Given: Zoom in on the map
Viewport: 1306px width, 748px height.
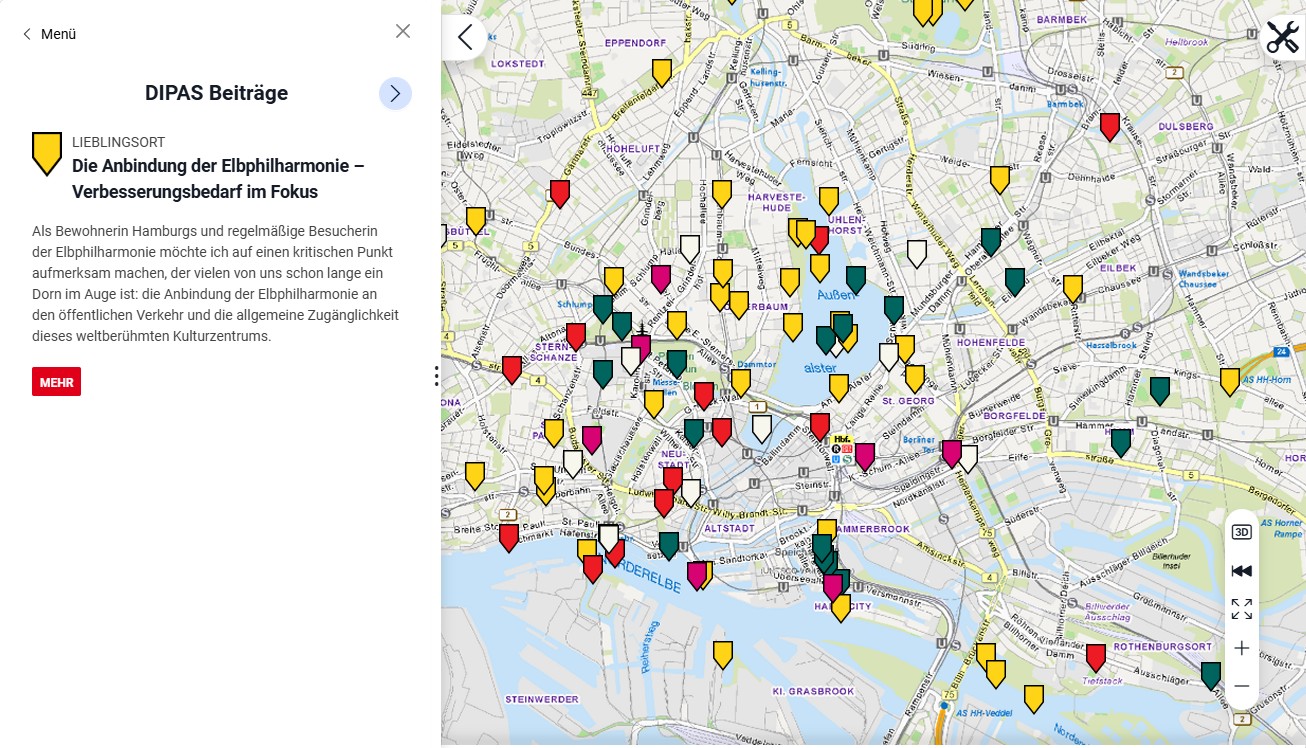Looking at the screenshot, I should tap(1242, 648).
